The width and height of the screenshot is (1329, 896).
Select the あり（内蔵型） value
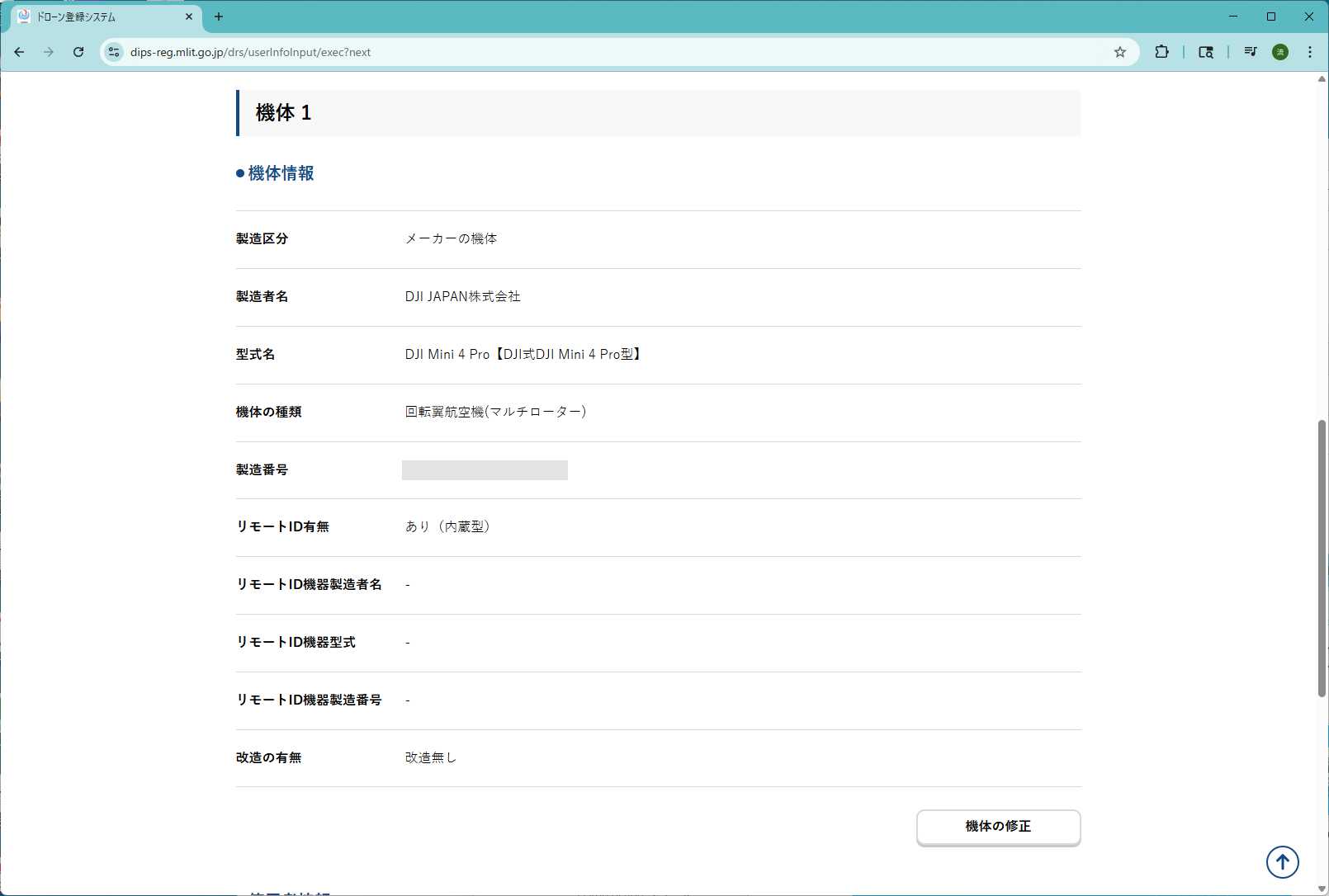click(x=450, y=526)
